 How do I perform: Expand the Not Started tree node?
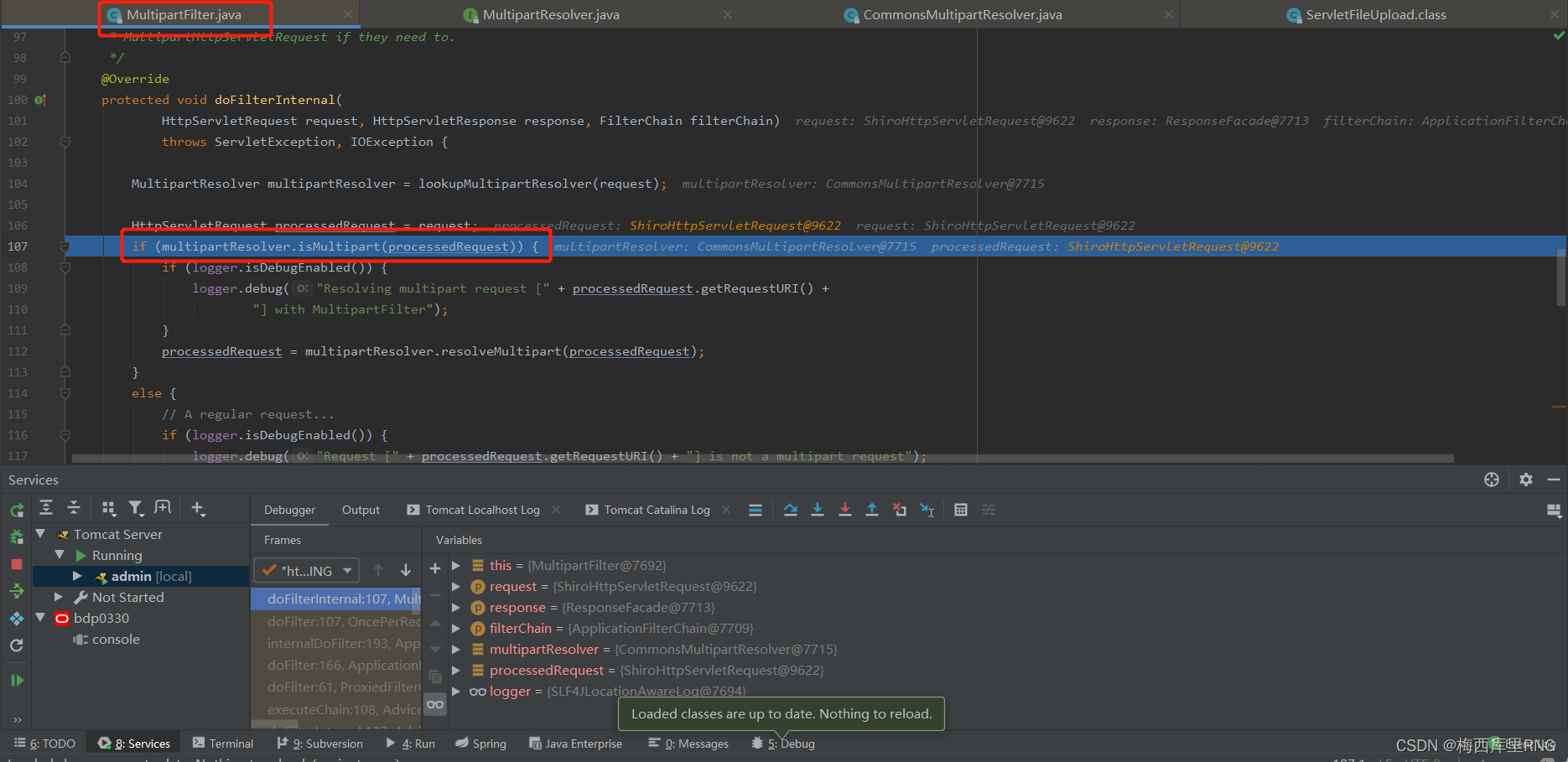(58, 597)
